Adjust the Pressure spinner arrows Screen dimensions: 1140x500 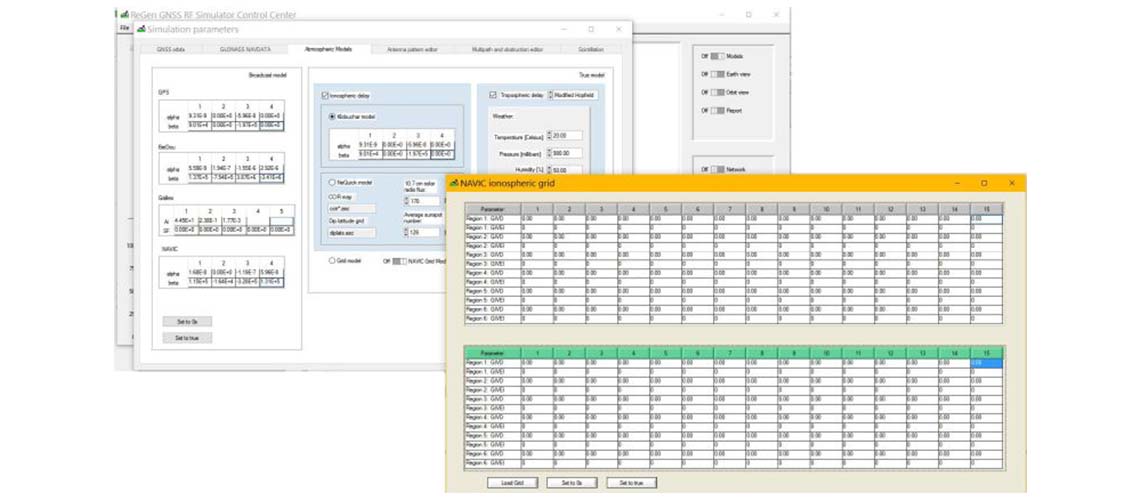(x=549, y=153)
